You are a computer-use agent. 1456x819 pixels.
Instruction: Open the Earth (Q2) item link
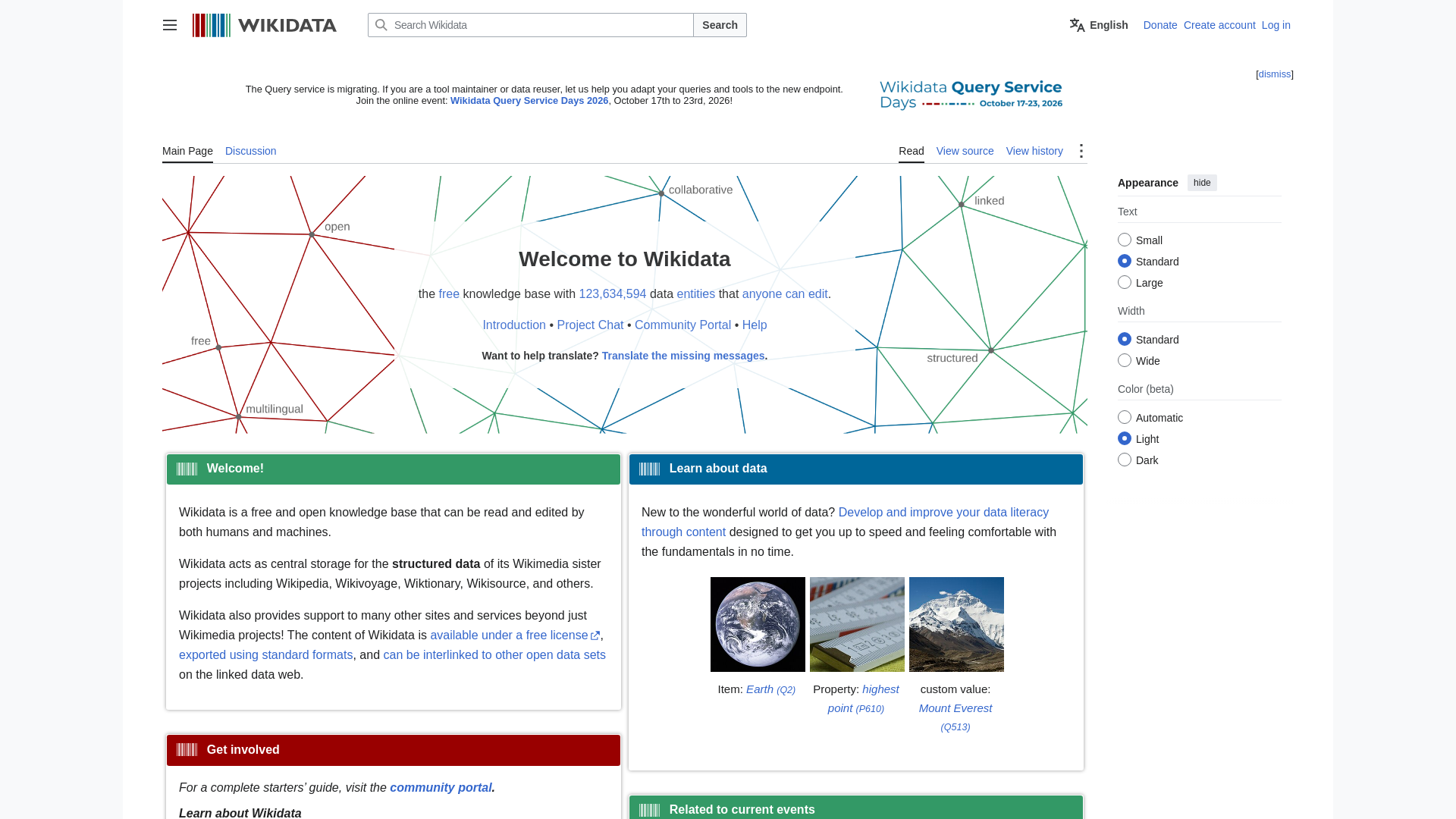point(770,689)
